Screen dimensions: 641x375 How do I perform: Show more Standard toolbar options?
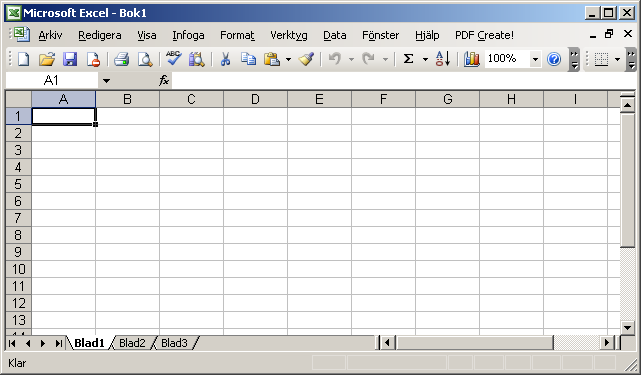(574, 59)
